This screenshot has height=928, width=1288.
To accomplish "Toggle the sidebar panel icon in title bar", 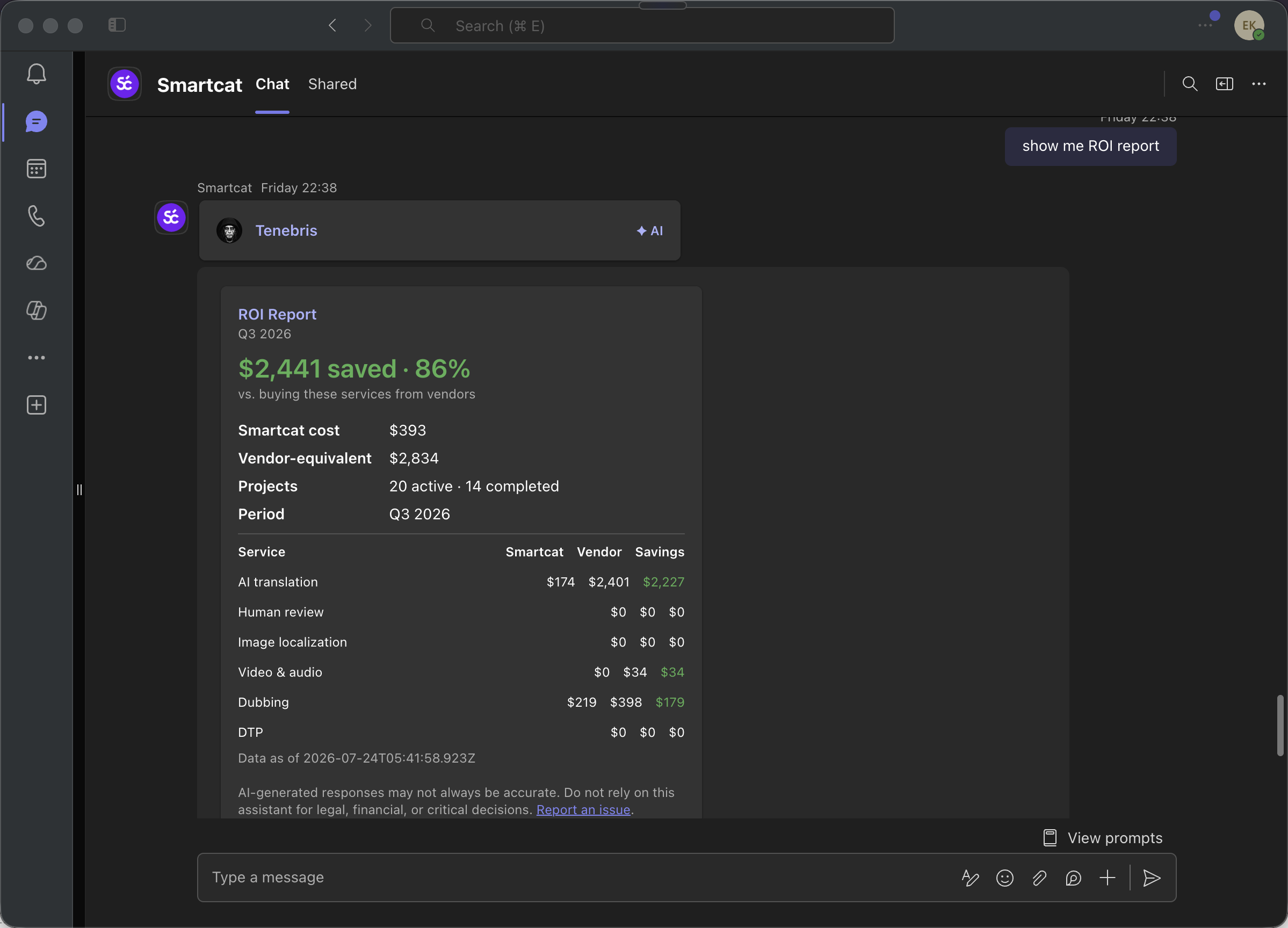I will (x=117, y=25).
